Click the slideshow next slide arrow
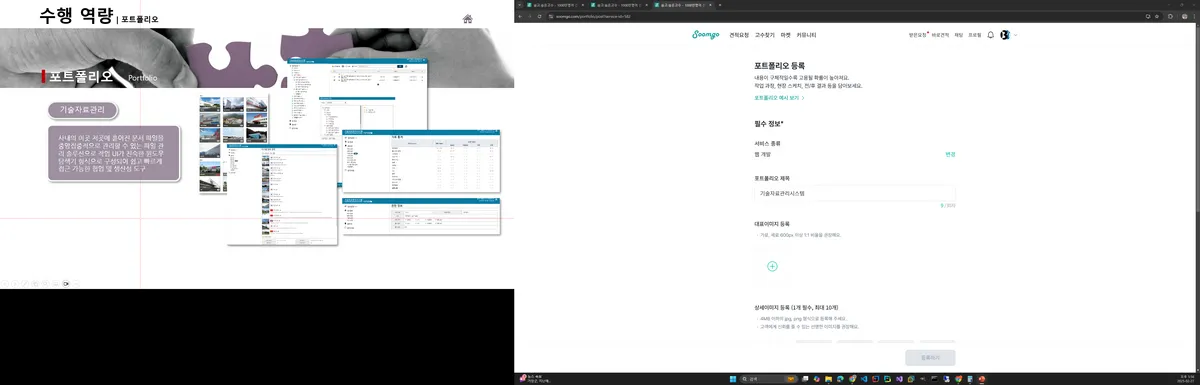Screen dimensions: 1200x385 click(16, 284)
